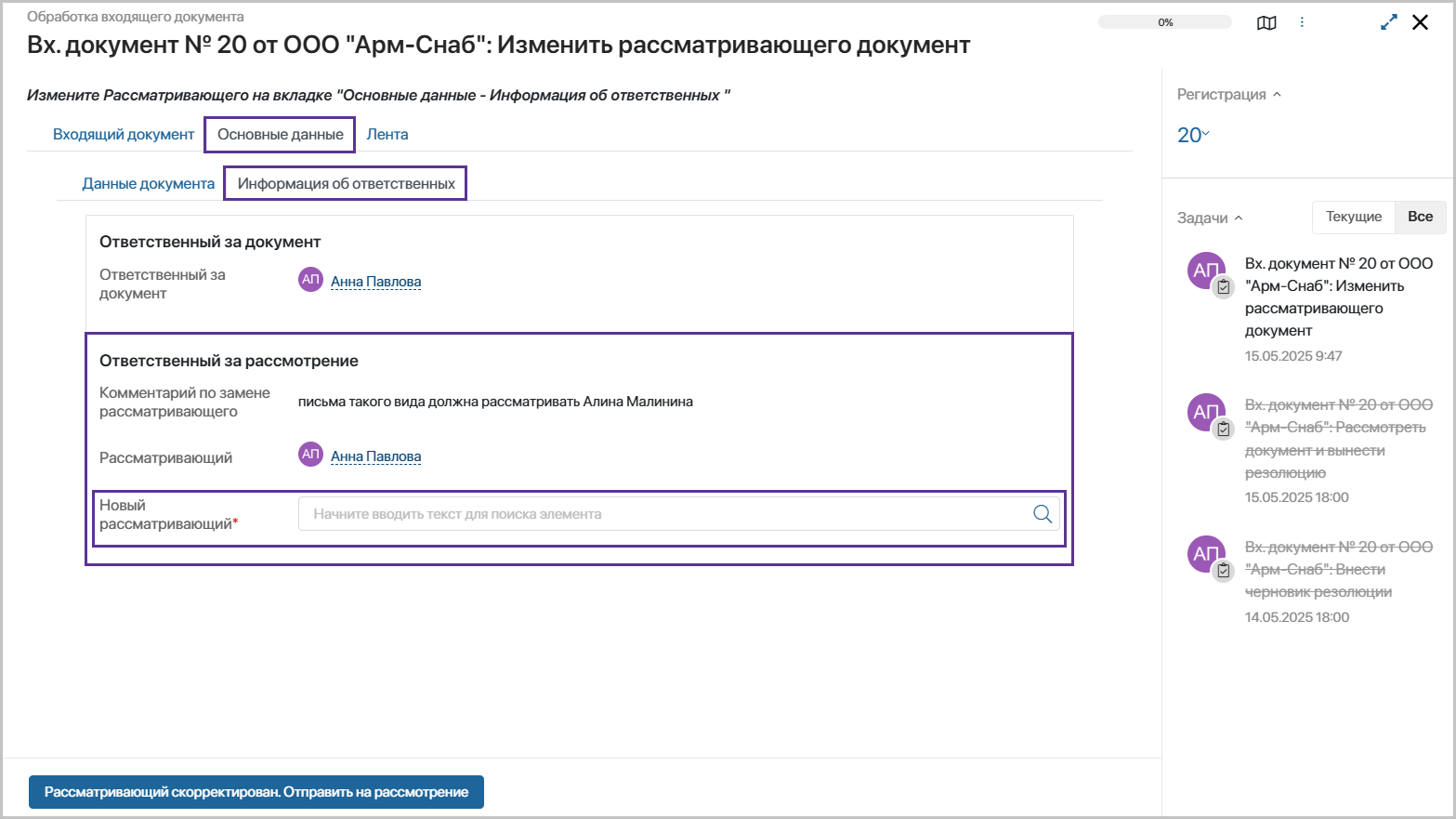
Task: Click avatar beside Рассматривающий Анна Павлова
Action: point(310,455)
